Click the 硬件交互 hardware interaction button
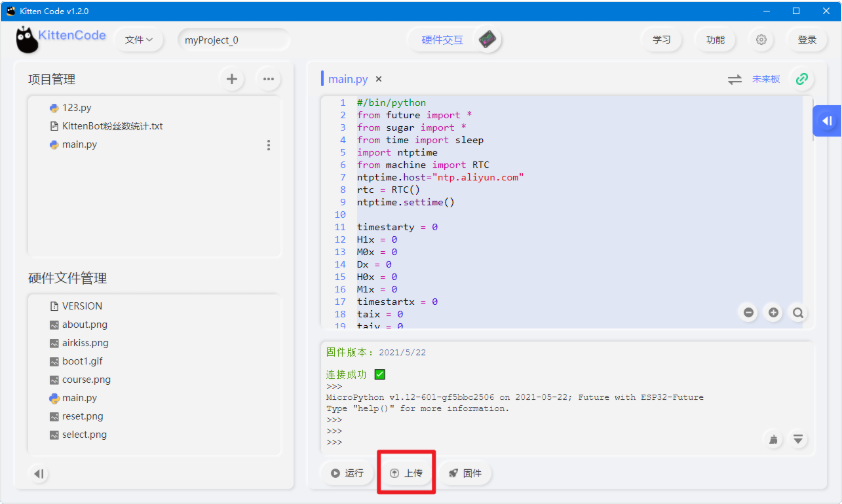The width and height of the screenshot is (842, 504). (442, 40)
